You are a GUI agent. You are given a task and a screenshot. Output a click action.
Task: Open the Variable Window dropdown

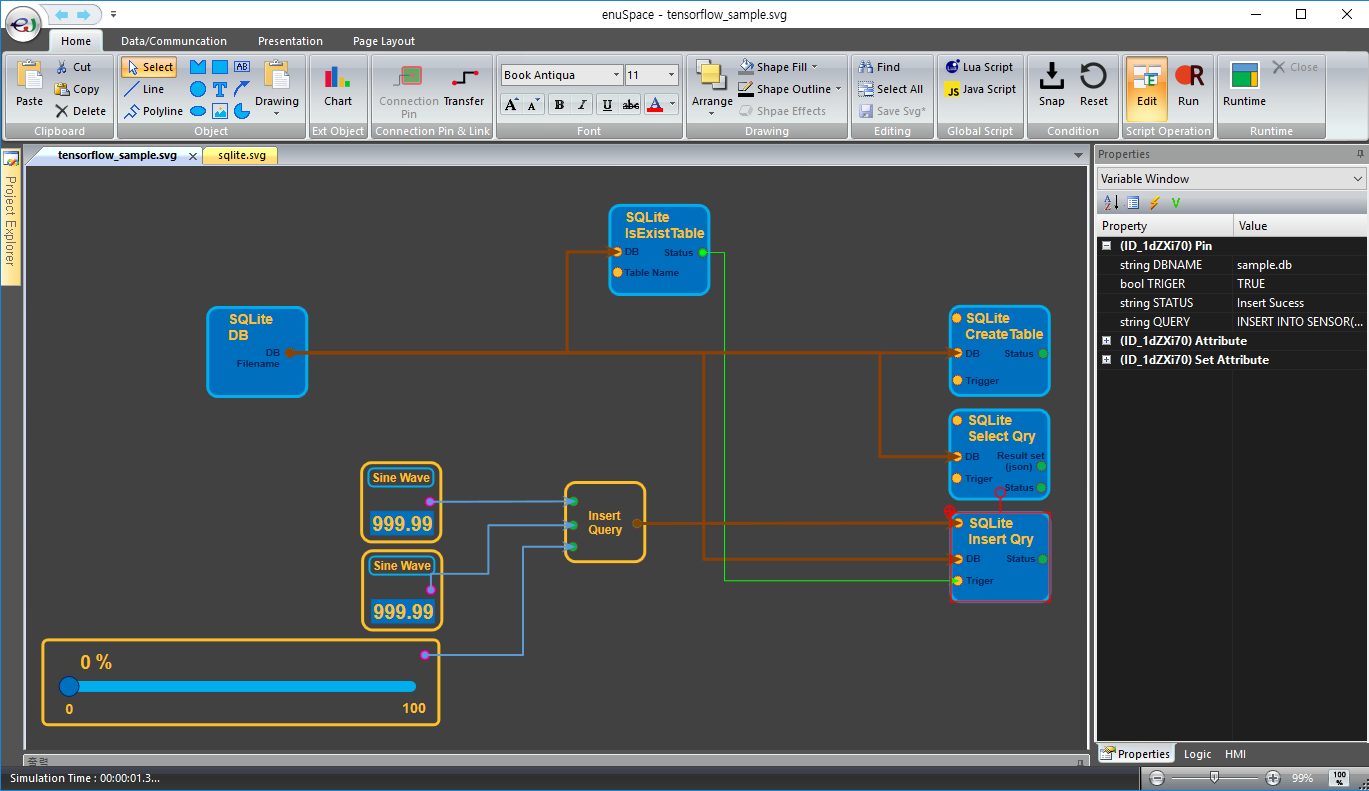pos(1357,179)
